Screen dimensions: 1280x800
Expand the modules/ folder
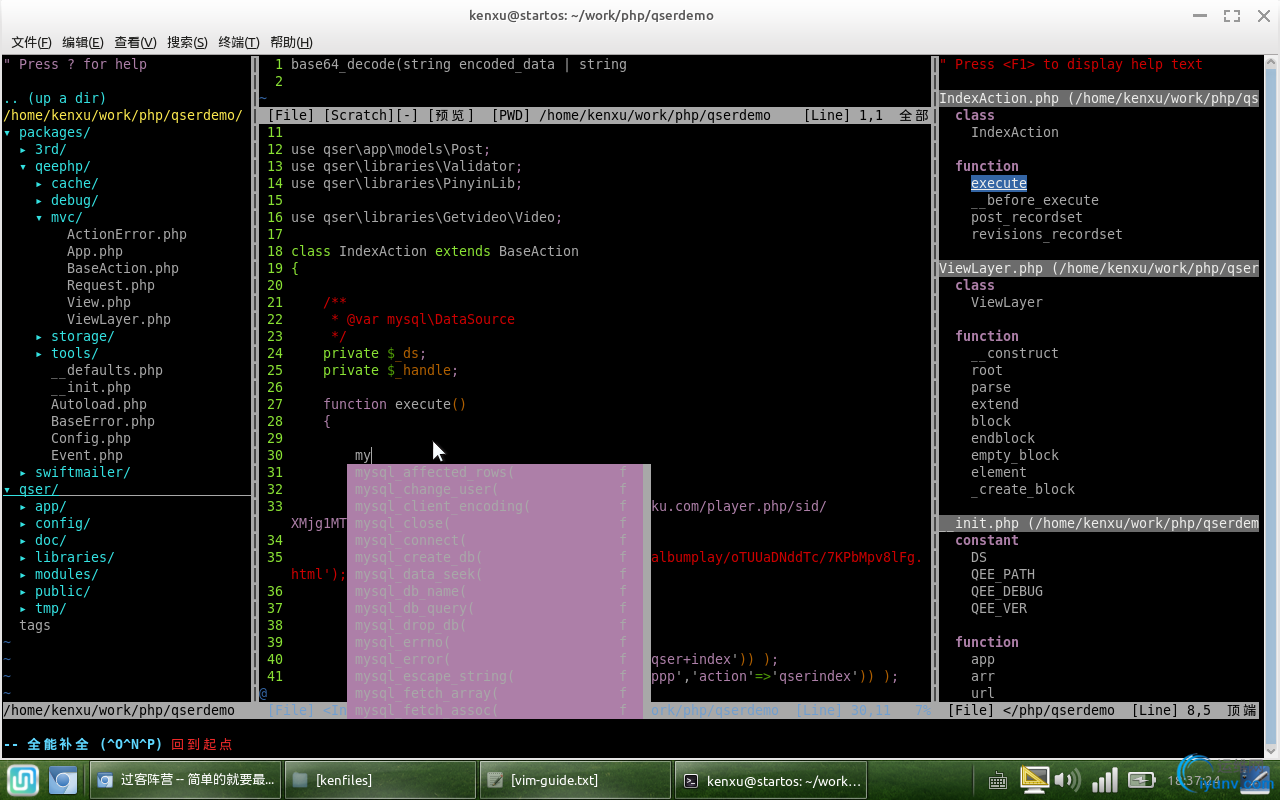tap(59, 574)
